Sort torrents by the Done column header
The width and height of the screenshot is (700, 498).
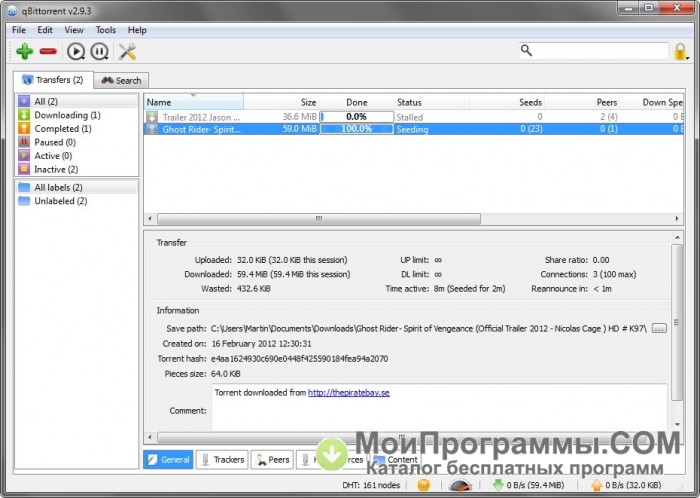[356, 102]
